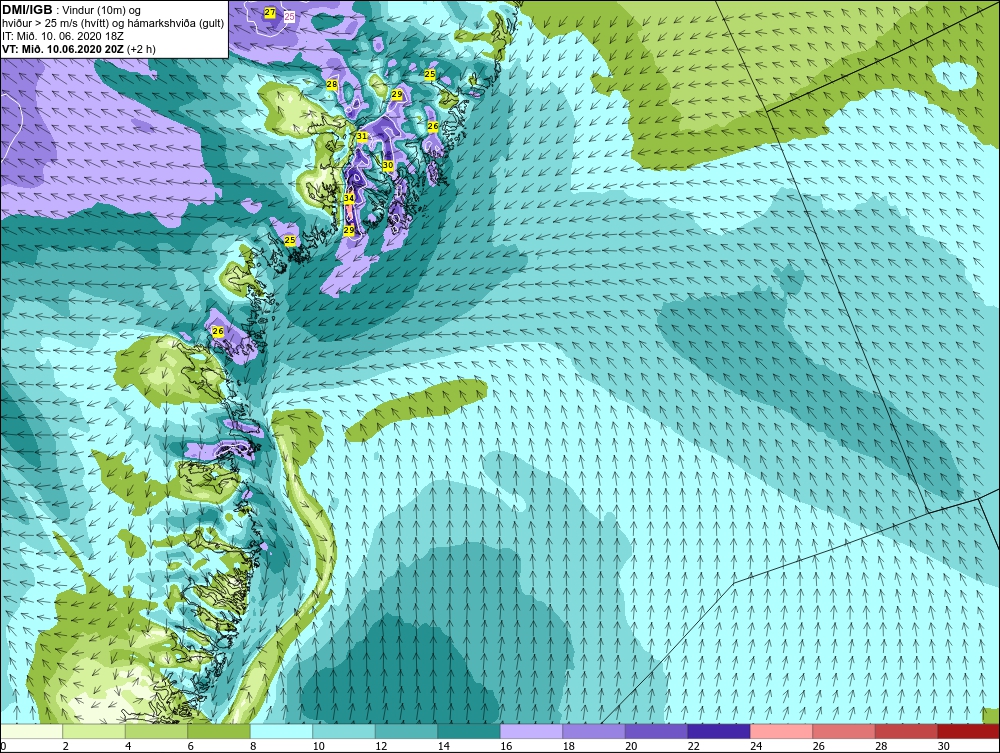Viewport: 1000px width, 753px height.
Task: Select the olive green 6–8 m/s legend swatch
Action: tap(219, 731)
